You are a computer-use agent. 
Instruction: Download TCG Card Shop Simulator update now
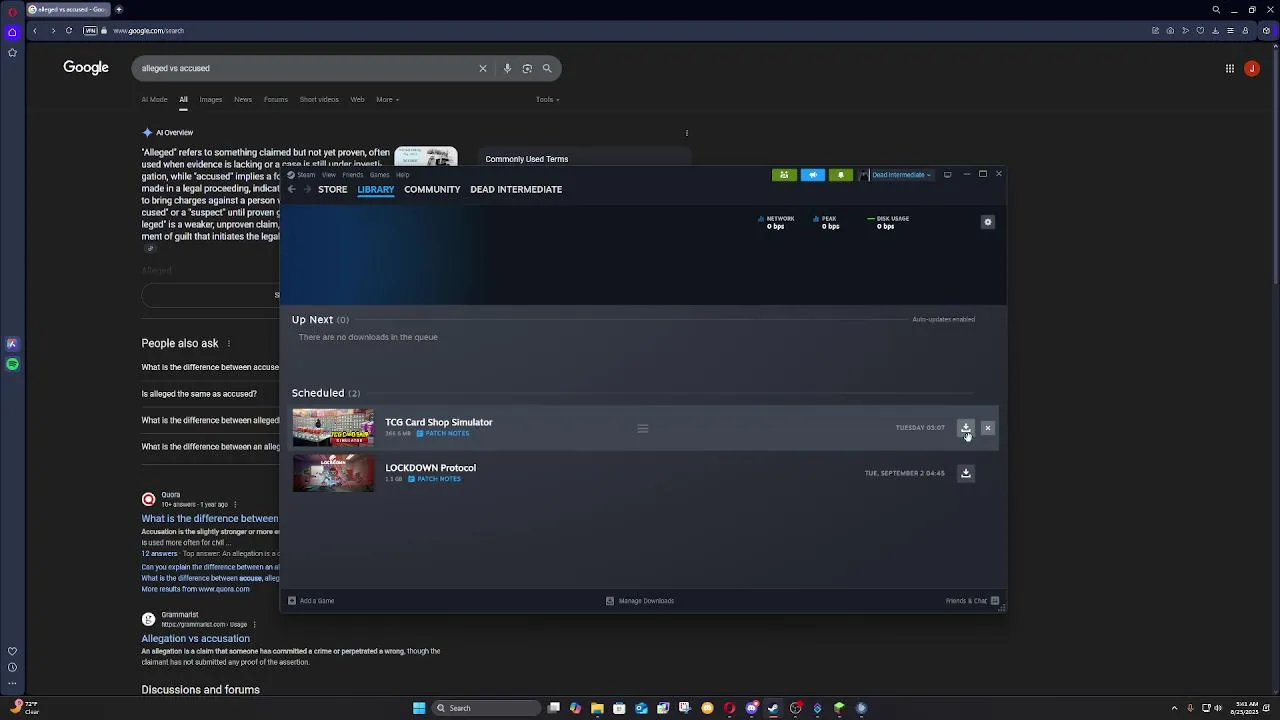click(x=965, y=428)
